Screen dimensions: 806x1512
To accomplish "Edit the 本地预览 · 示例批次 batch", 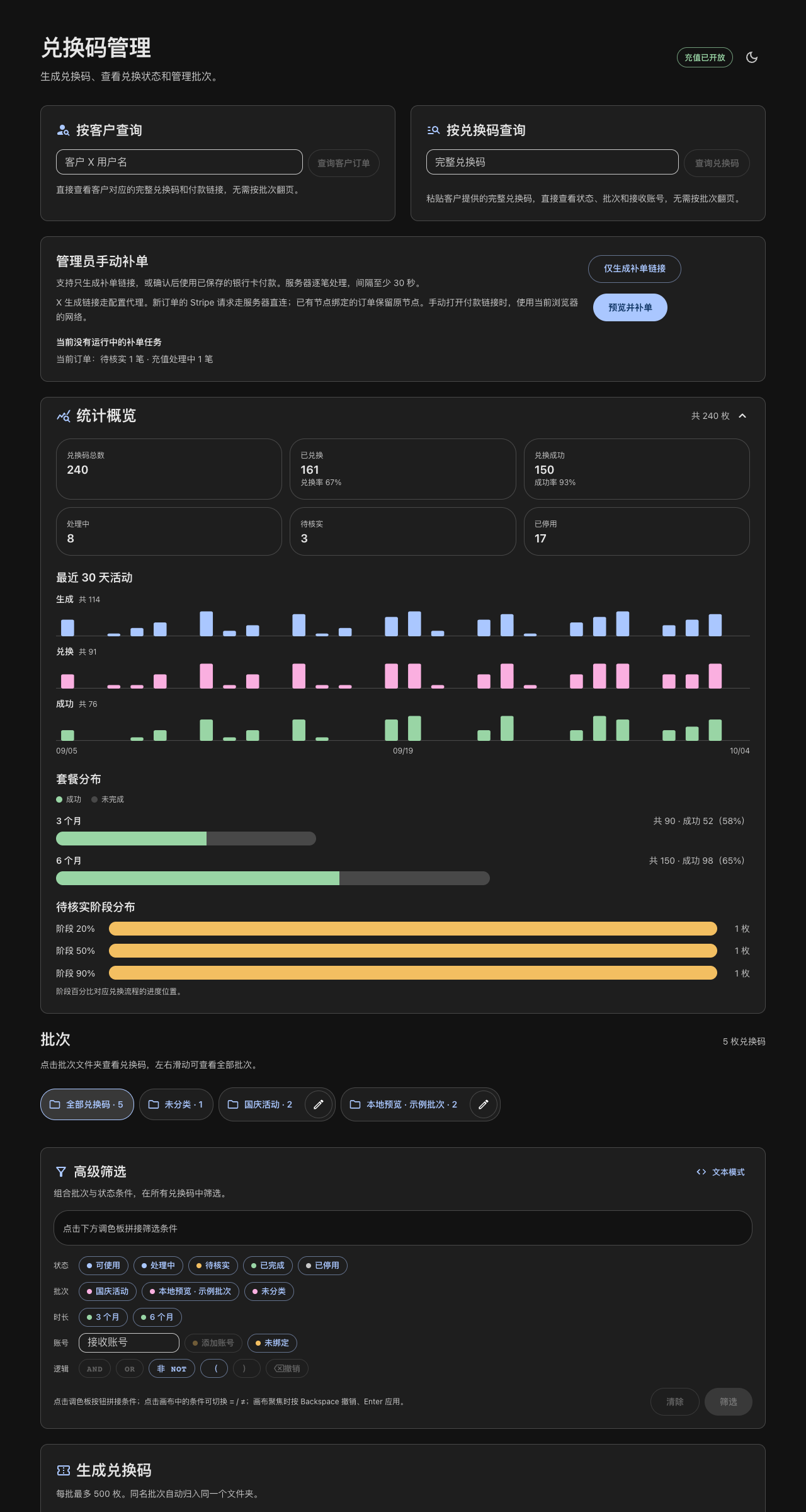I will point(484,1104).
